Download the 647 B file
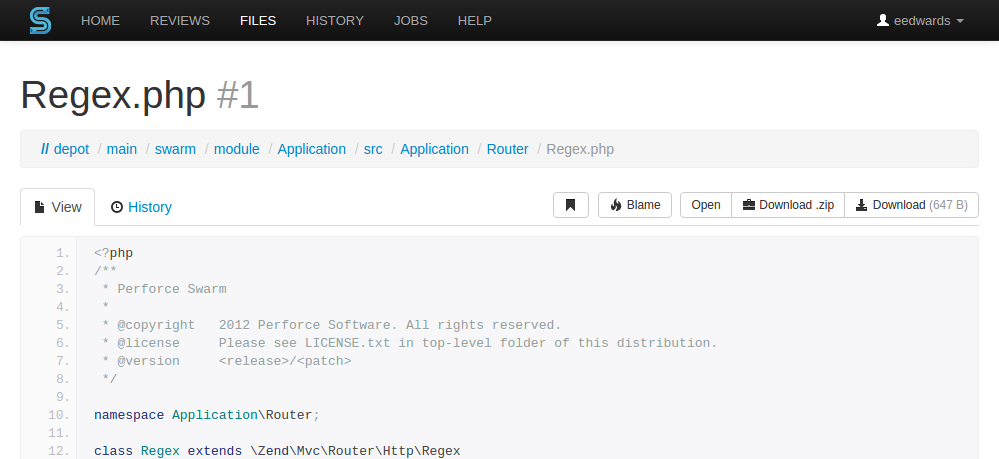 click(x=912, y=205)
